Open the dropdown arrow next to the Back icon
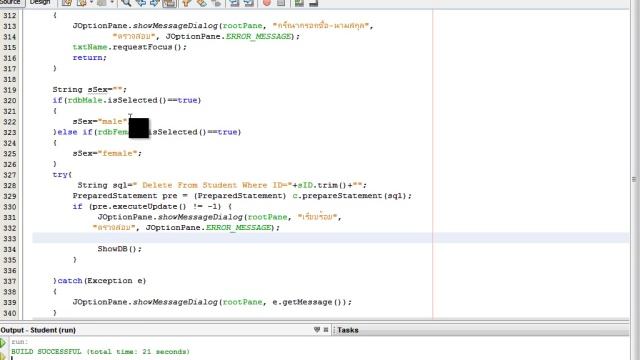This screenshot has width=640, height=360. (x=90, y=2)
